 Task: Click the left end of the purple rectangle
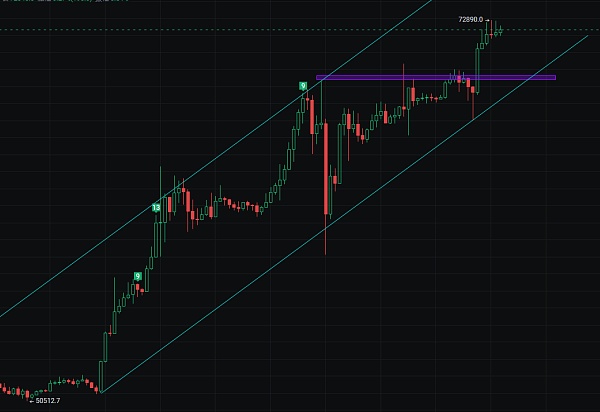pos(317,77)
